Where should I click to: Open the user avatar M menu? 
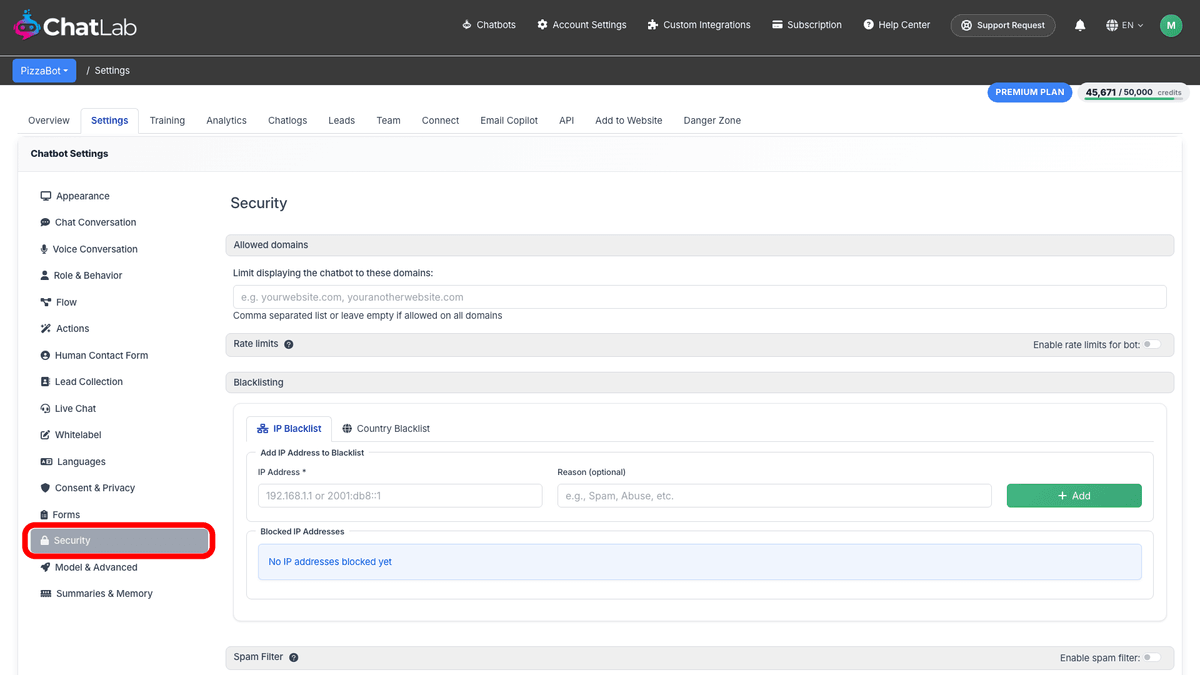pos(1171,25)
